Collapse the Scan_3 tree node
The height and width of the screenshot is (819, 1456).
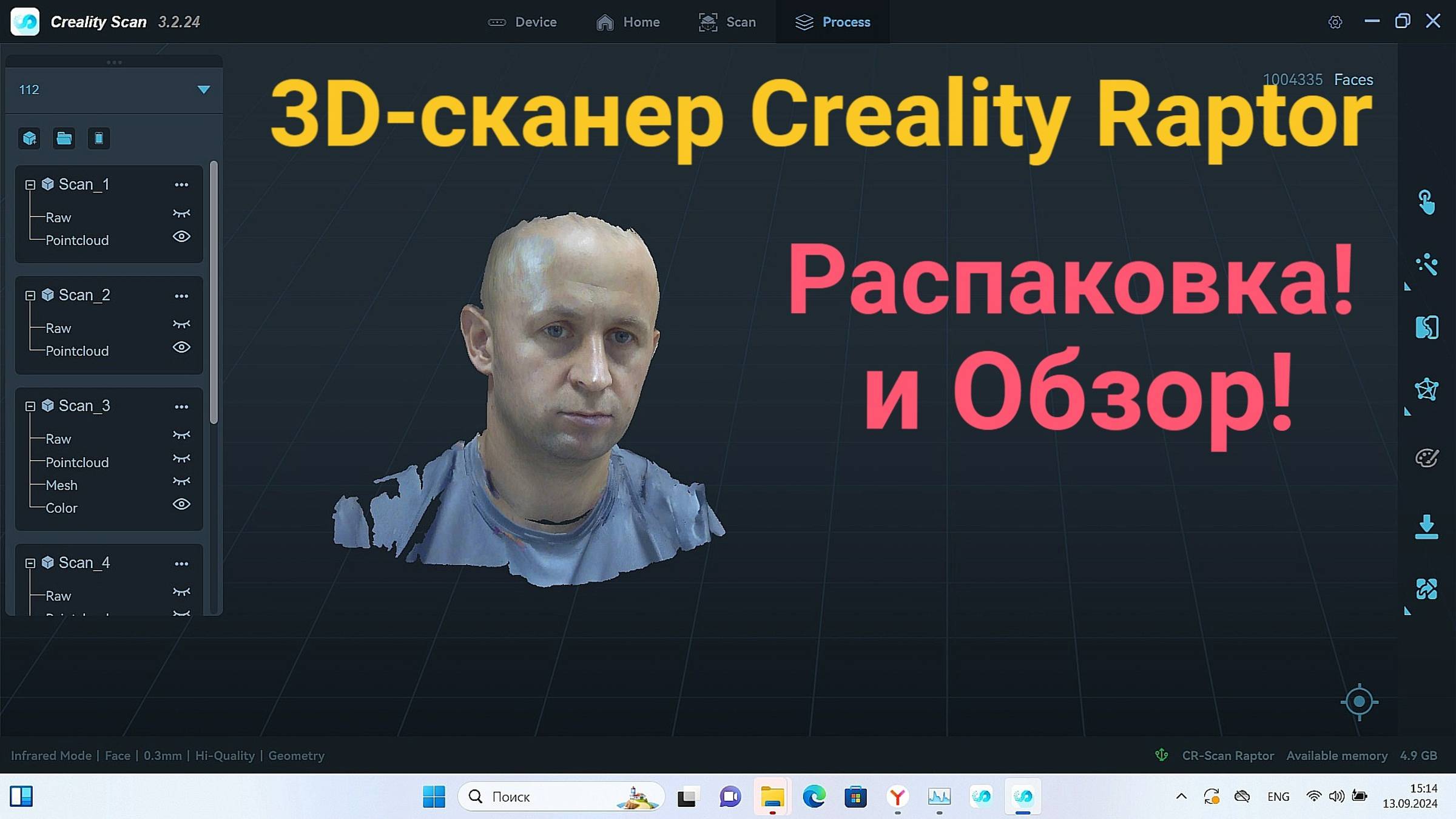[30, 406]
